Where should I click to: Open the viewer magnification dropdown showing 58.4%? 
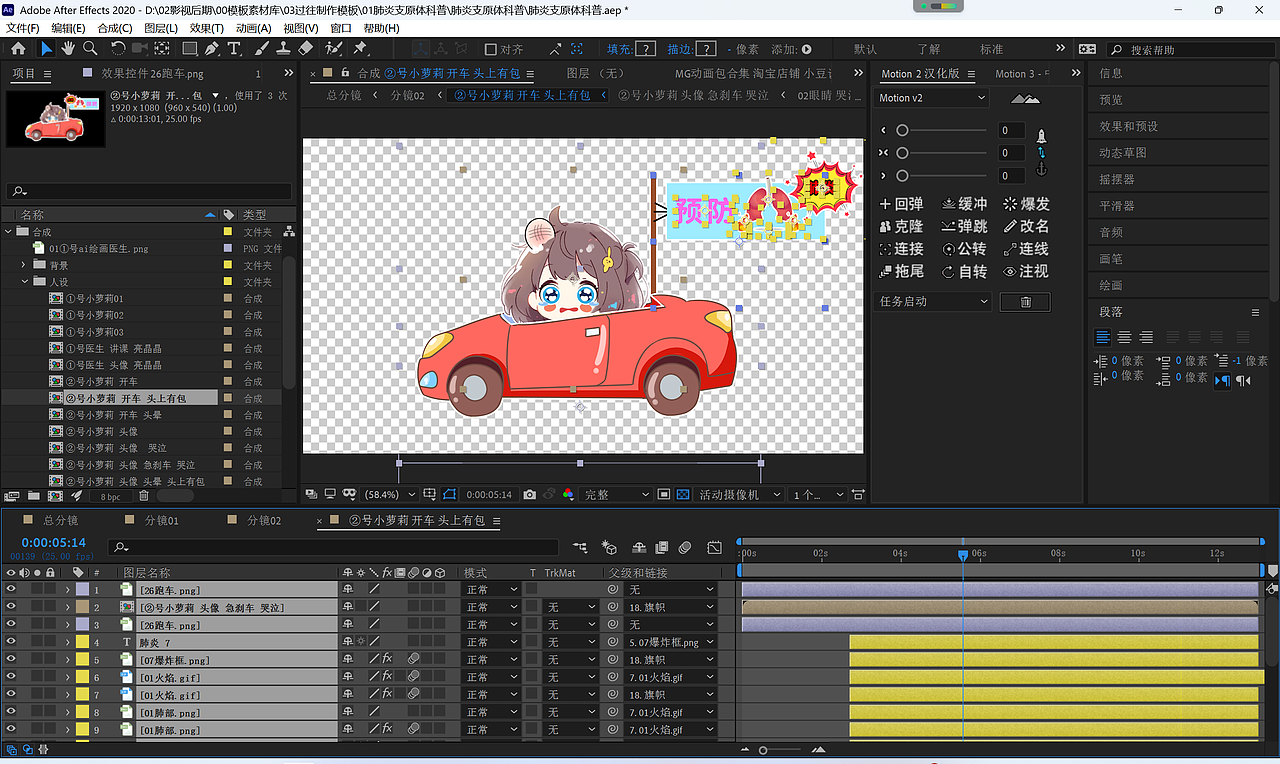388,494
